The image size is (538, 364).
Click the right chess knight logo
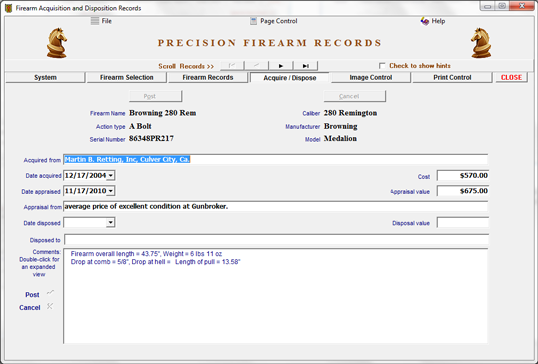coord(481,43)
